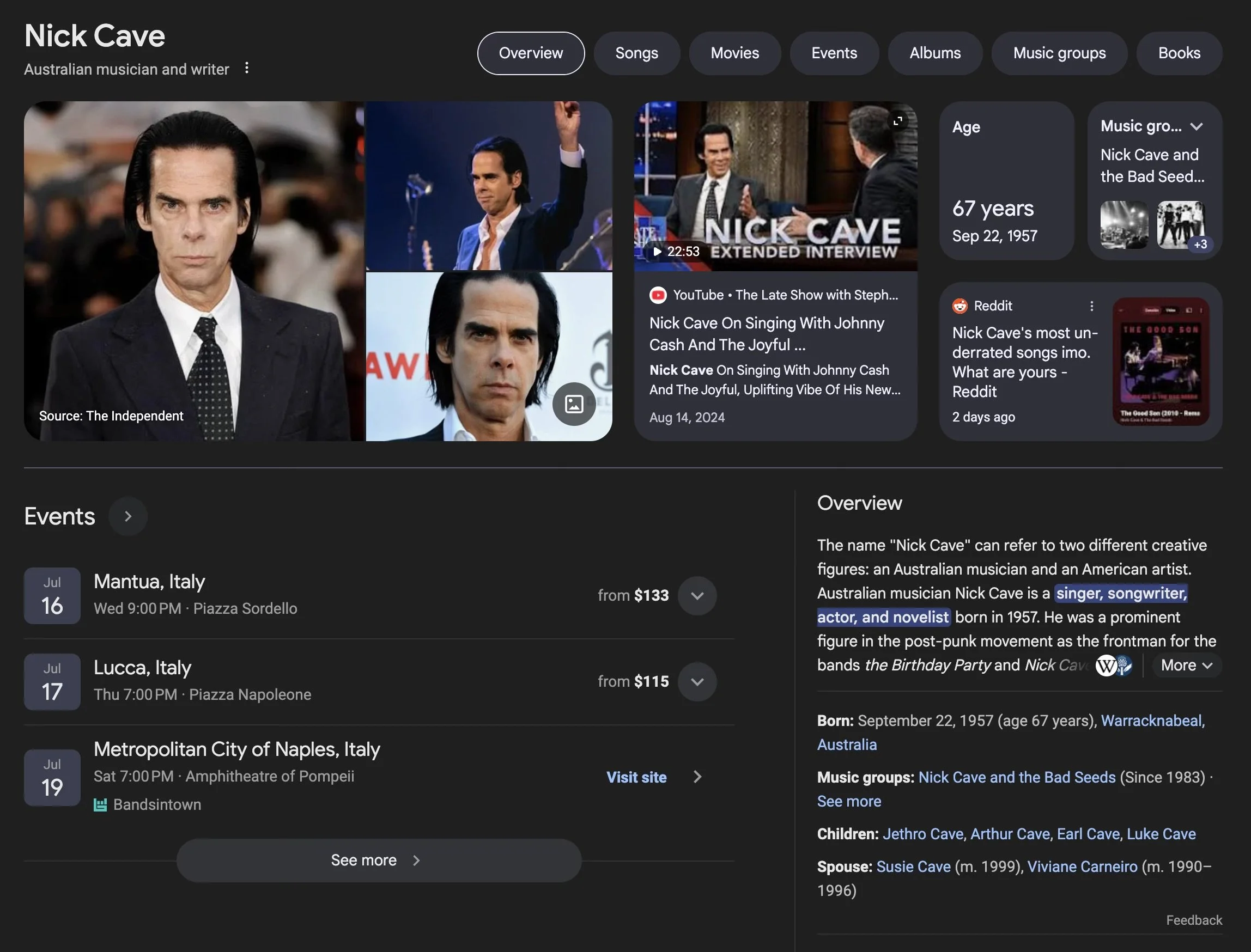The height and width of the screenshot is (952, 1251).
Task: Expand the Mantua, Italy event details
Action: tap(697, 596)
